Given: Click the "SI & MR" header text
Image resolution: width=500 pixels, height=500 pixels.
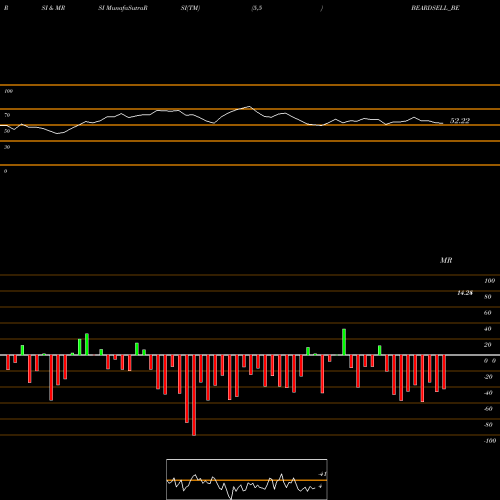Looking at the screenshot, I should pyautogui.click(x=53, y=8).
